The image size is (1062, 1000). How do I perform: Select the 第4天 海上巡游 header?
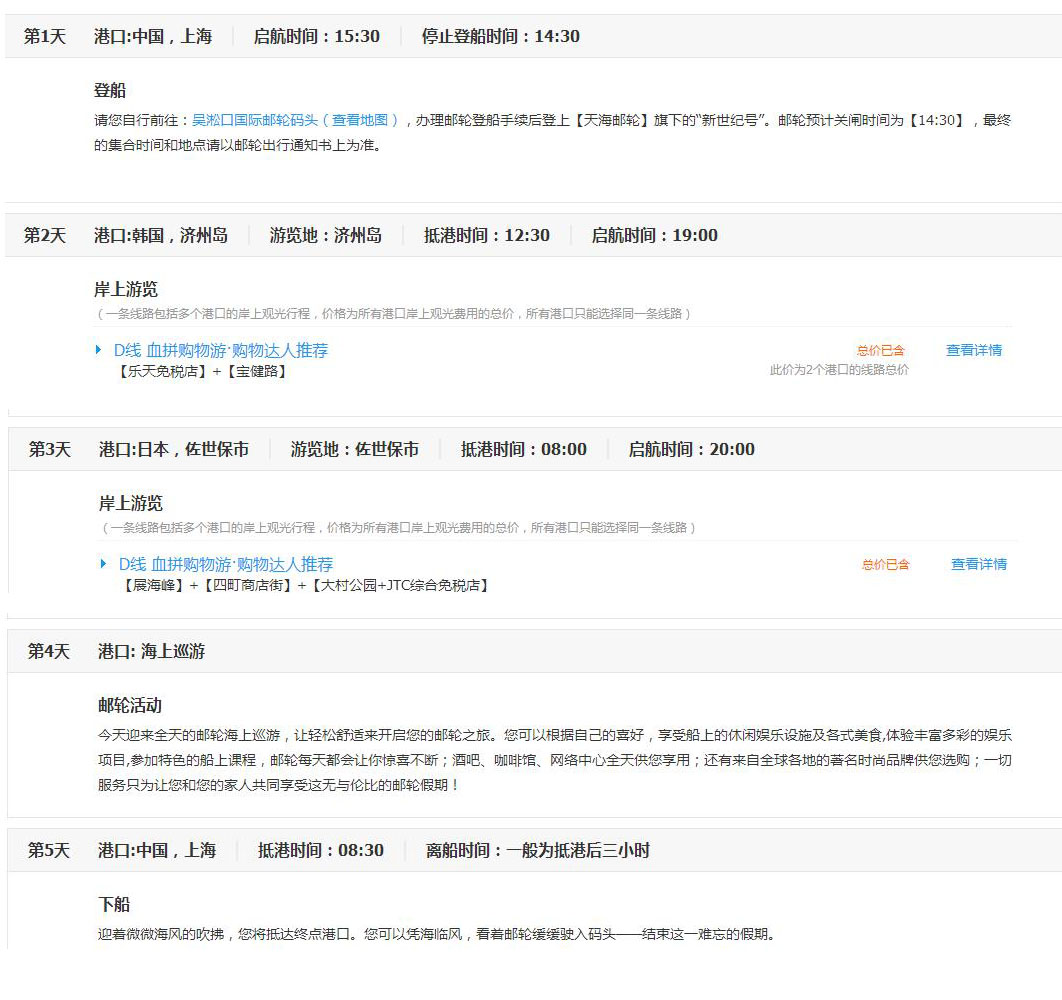[x=151, y=651]
